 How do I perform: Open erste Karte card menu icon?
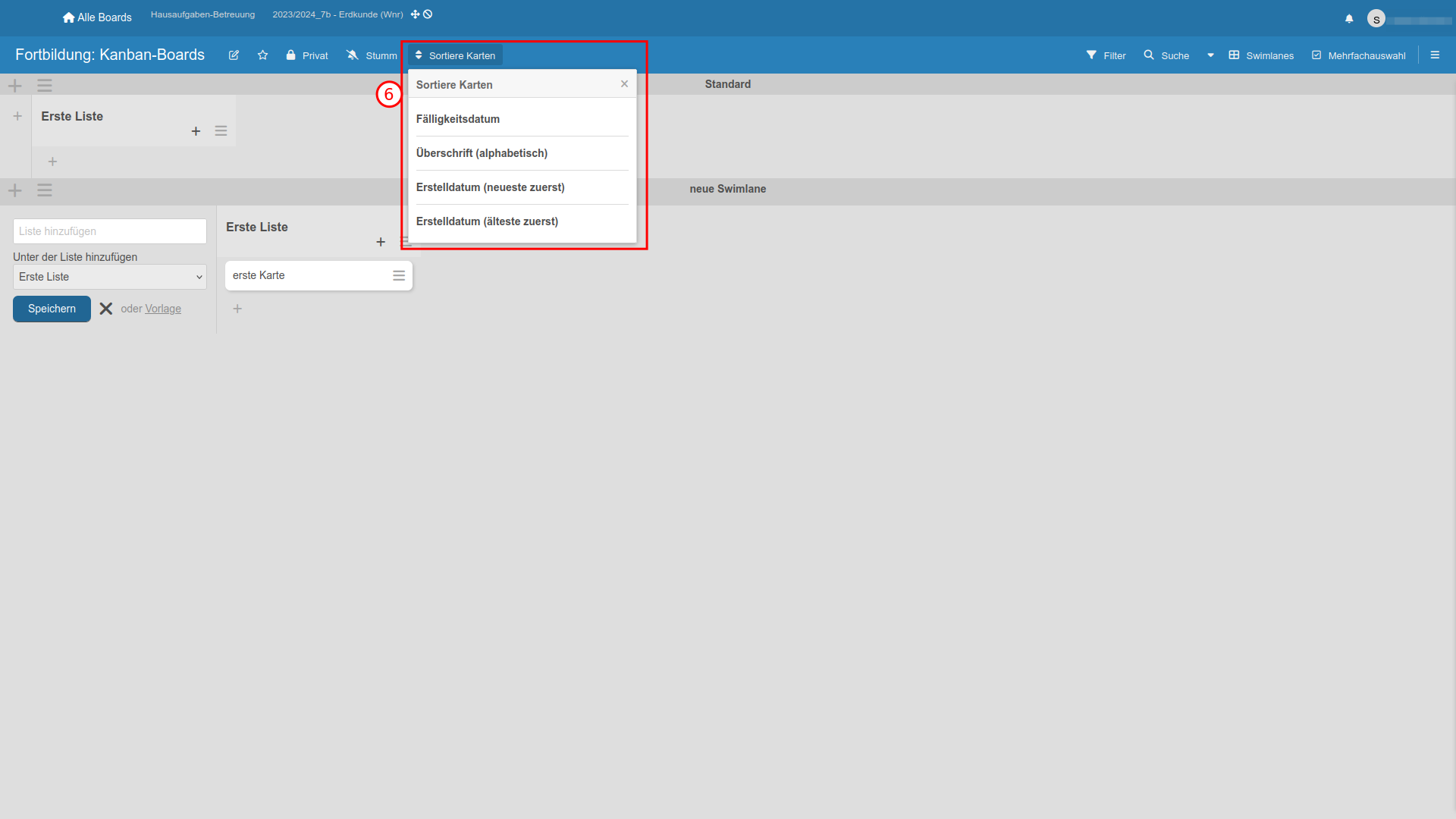click(399, 275)
